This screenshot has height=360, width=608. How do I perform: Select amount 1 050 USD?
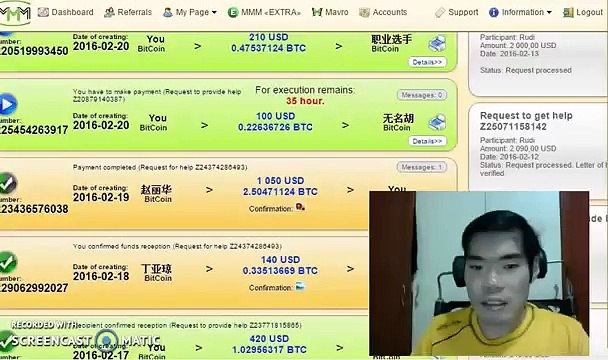pos(280,181)
